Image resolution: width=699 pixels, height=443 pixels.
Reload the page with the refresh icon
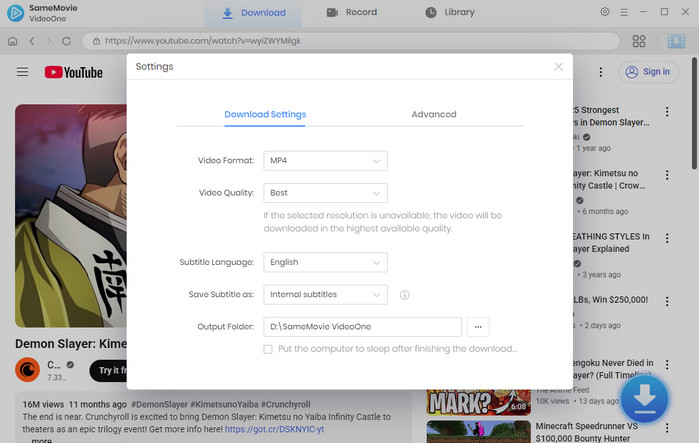[66, 41]
